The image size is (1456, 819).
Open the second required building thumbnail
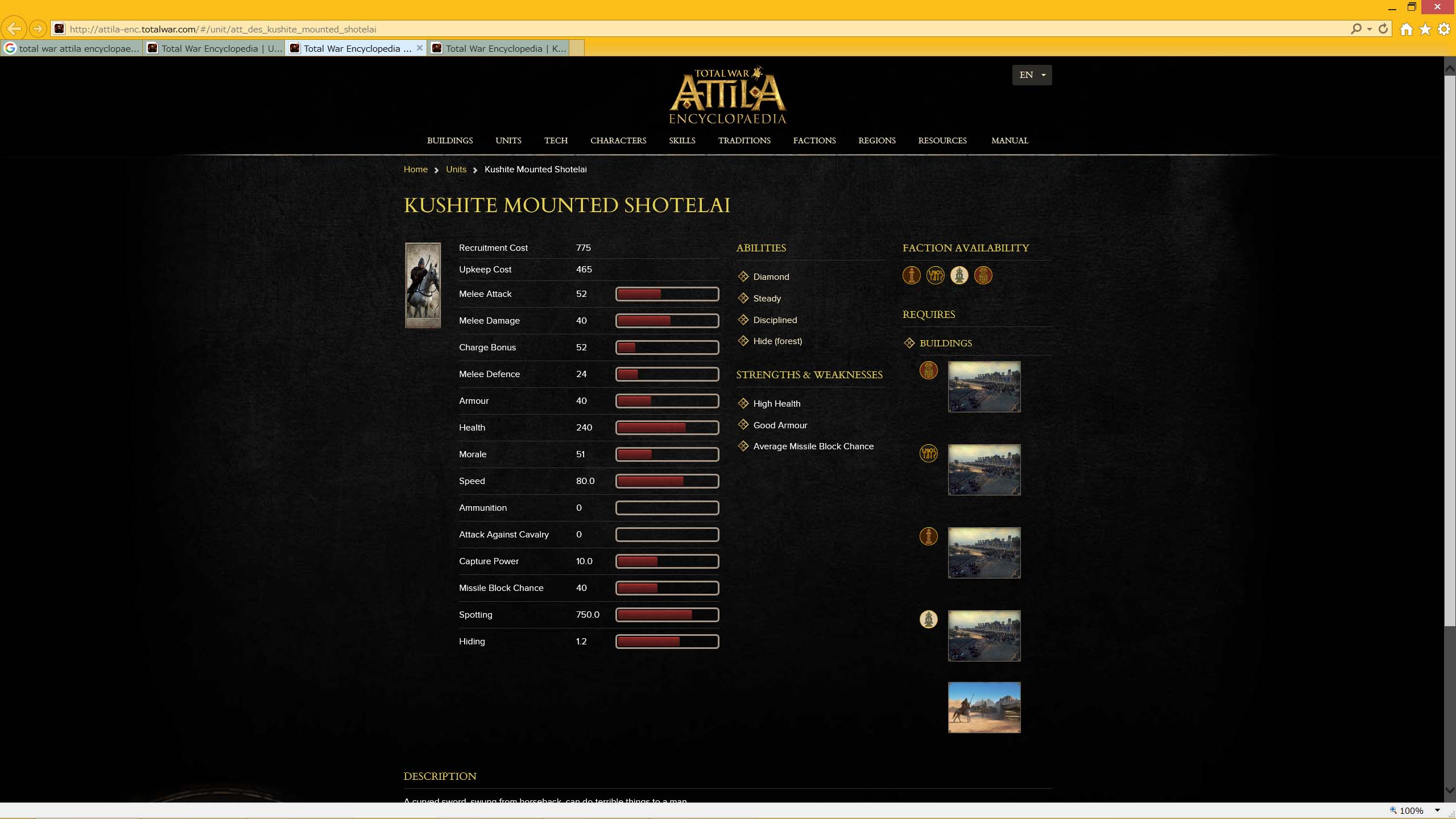[985, 470]
